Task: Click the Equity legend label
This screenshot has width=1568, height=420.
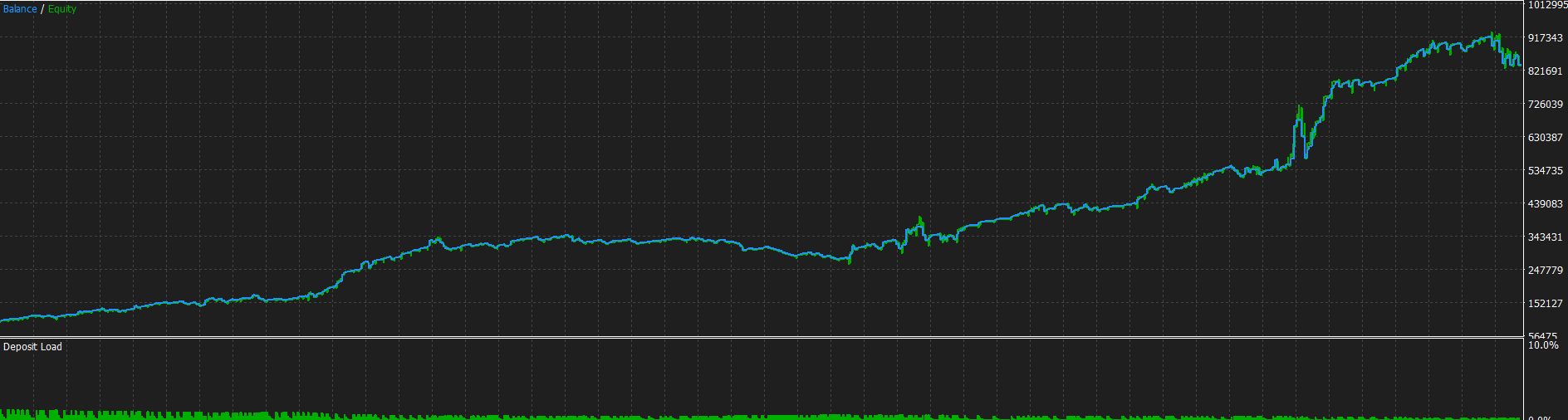Action: [62, 9]
